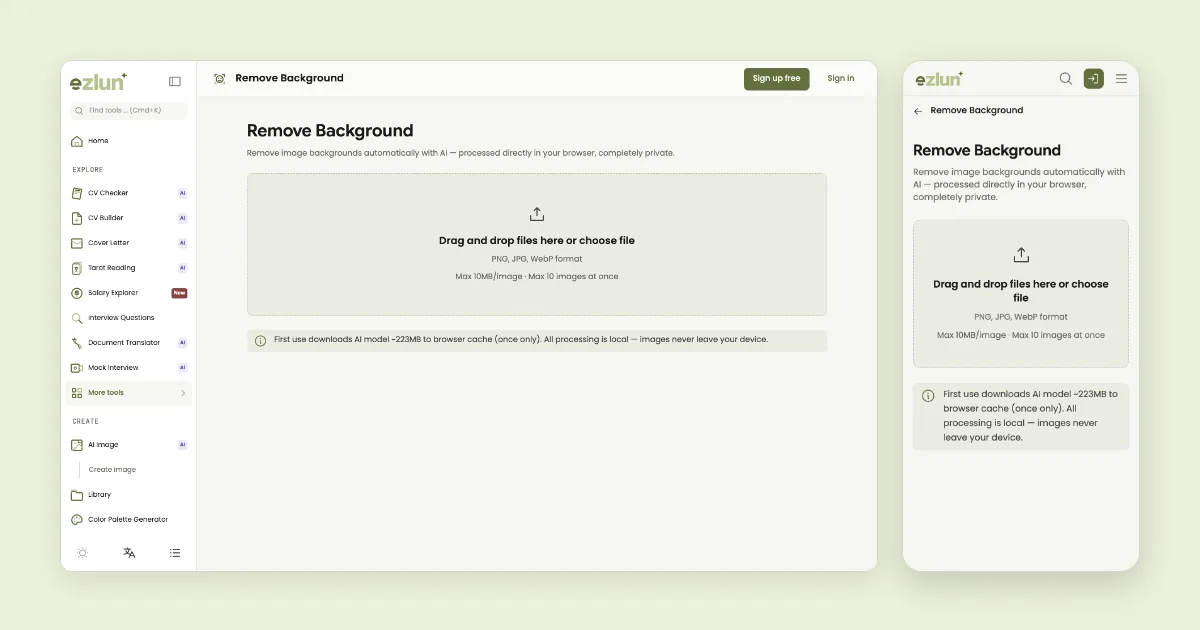
Task: Open Salary Explorer using its icon
Action: pos(77,293)
